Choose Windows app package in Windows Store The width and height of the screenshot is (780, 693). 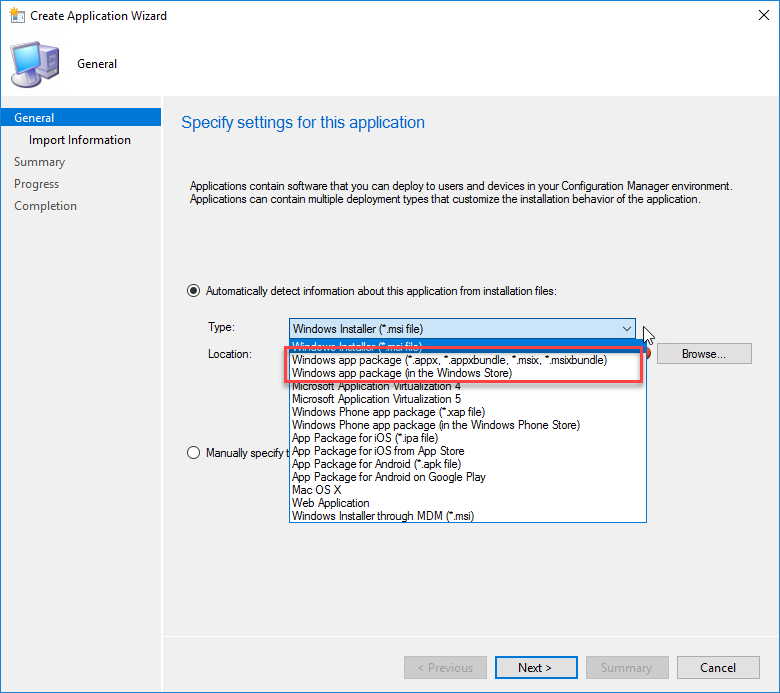402,373
